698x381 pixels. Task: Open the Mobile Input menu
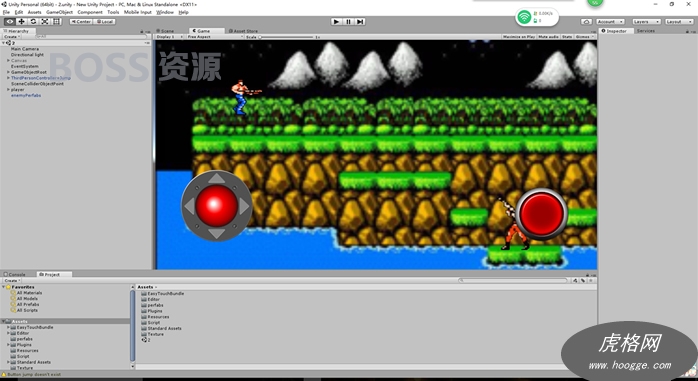pos(138,12)
